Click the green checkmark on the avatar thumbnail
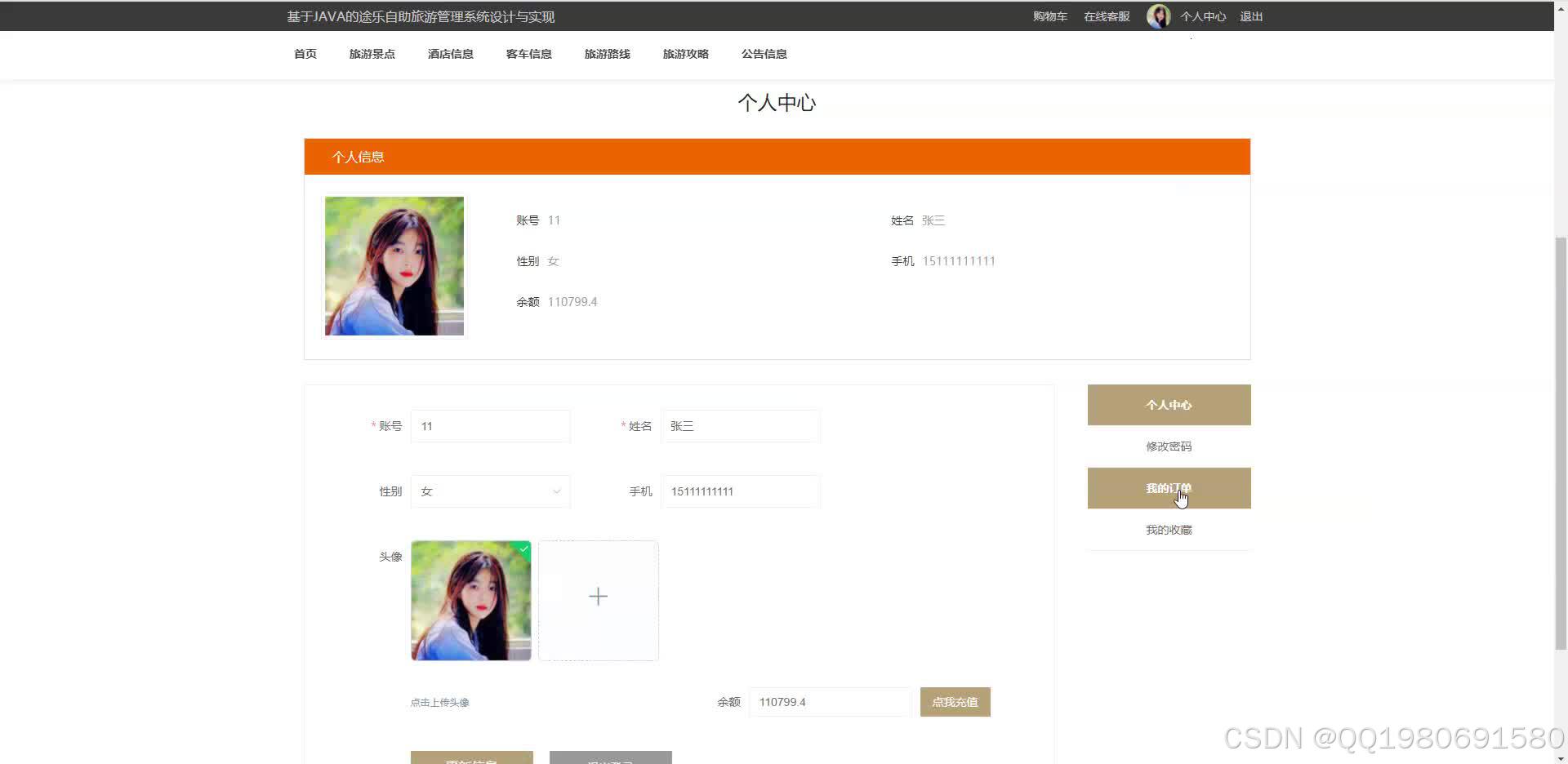Image resolution: width=1568 pixels, height=764 pixels. click(523, 549)
